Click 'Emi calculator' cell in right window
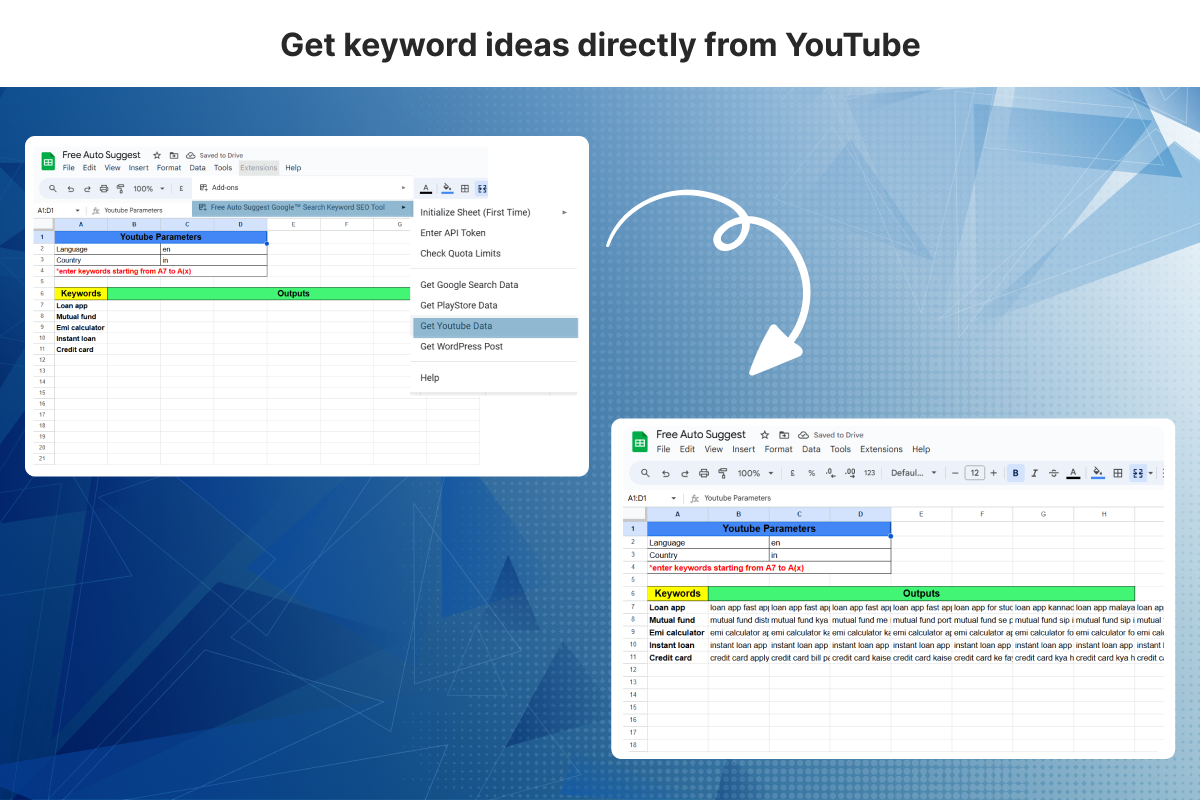The image size is (1200, 800). point(677,632)
